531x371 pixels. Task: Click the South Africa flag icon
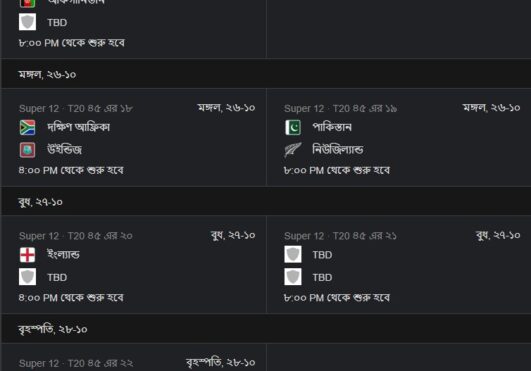coord(27,128)
